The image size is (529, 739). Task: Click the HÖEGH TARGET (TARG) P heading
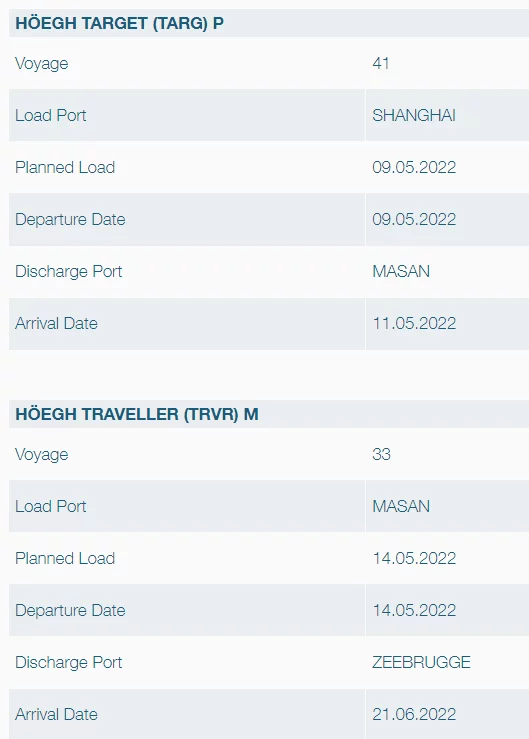[x=119, y=23]
